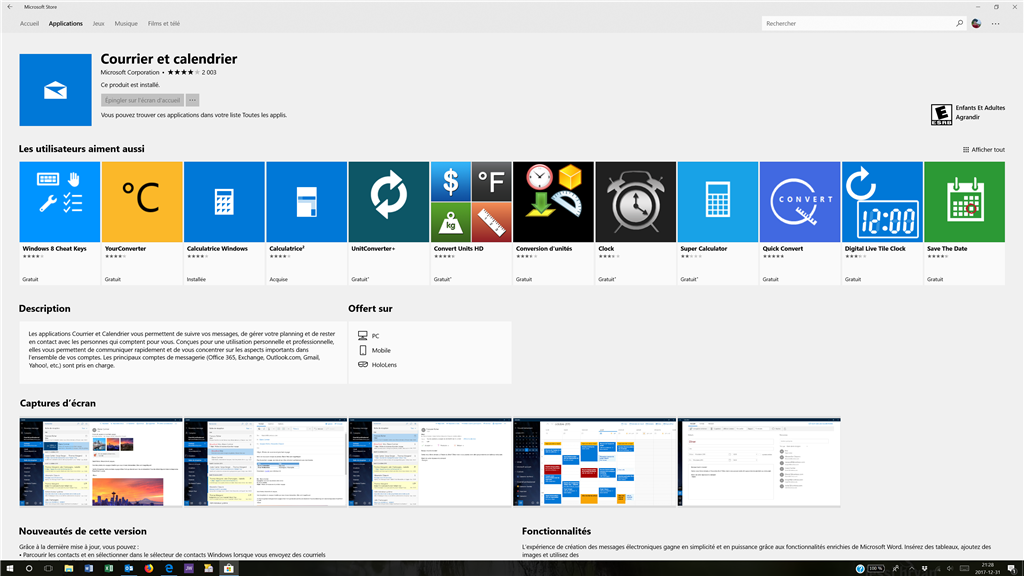Open the Digital Live Tile Clock app

[x=882, y=223]
